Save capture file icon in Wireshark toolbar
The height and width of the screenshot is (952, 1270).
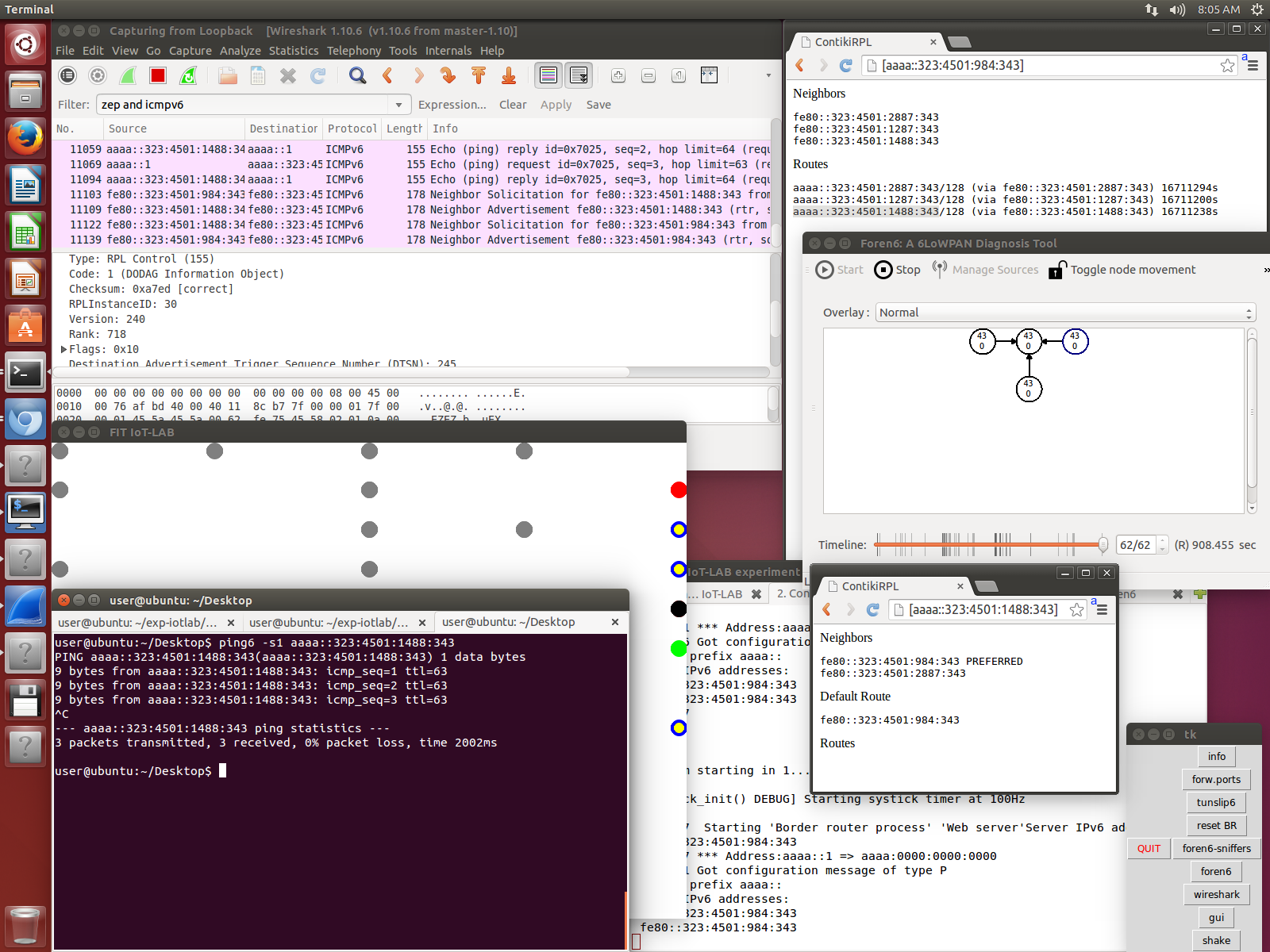[x=258, y=75]
